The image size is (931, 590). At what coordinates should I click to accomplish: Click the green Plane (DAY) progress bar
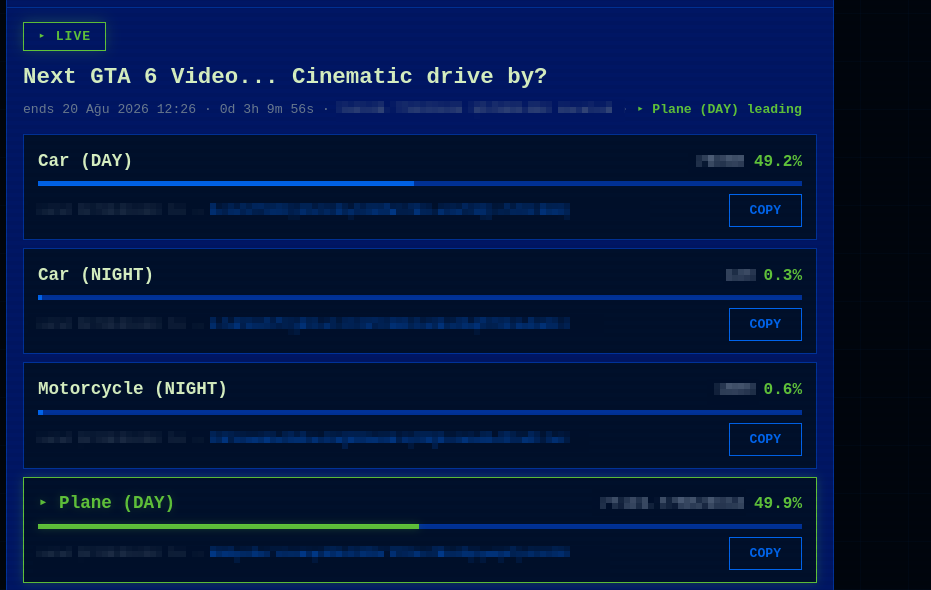[420, 526]
